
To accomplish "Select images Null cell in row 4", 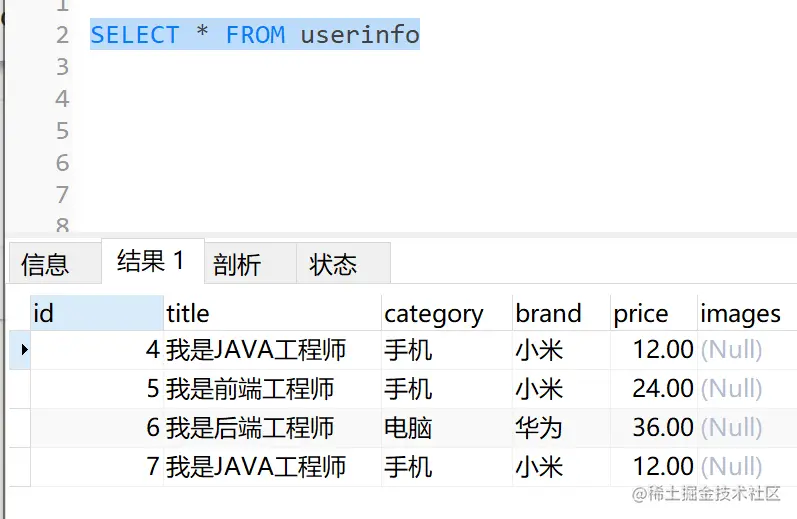I will pos(747,350).
